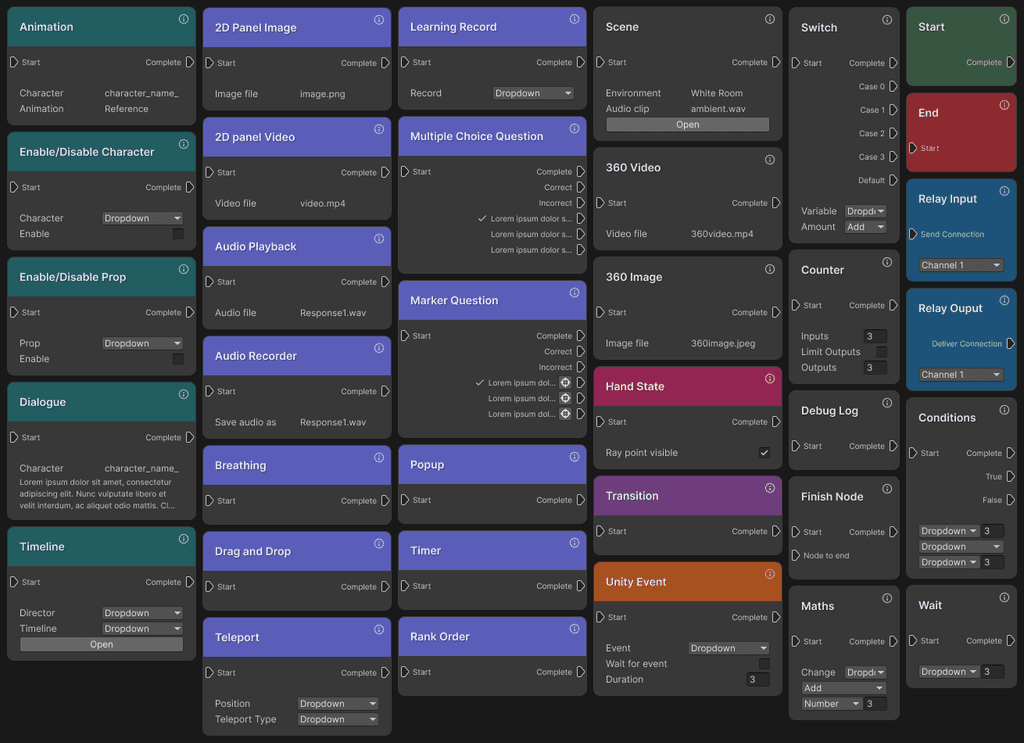Open info icon on End node
The image size is (1024, 743).
[x=1004, y=105]
